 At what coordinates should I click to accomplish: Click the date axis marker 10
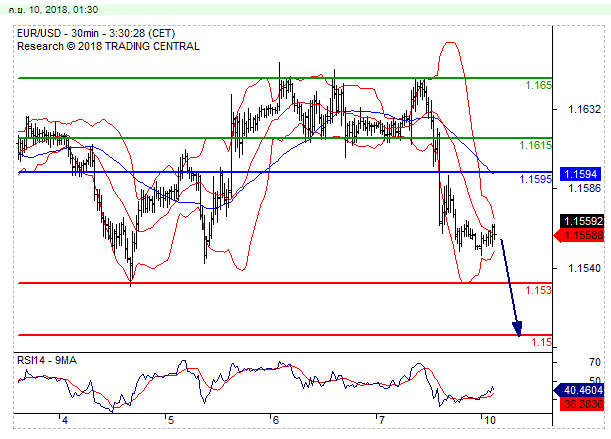(x=489, y=420)
